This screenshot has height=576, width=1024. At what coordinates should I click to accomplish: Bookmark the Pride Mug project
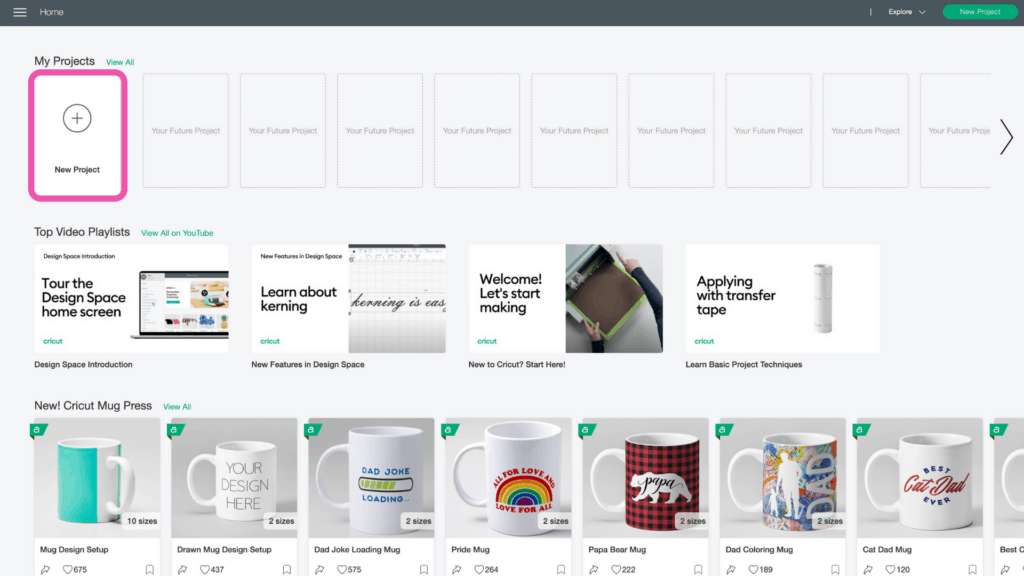point(561,569)
